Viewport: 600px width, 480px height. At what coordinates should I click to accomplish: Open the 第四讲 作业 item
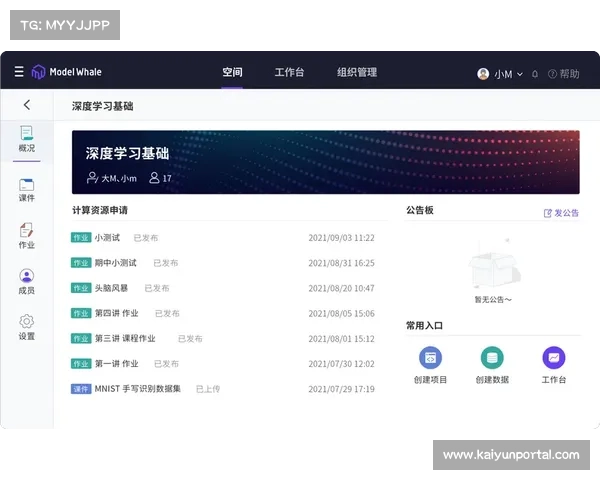117,313
